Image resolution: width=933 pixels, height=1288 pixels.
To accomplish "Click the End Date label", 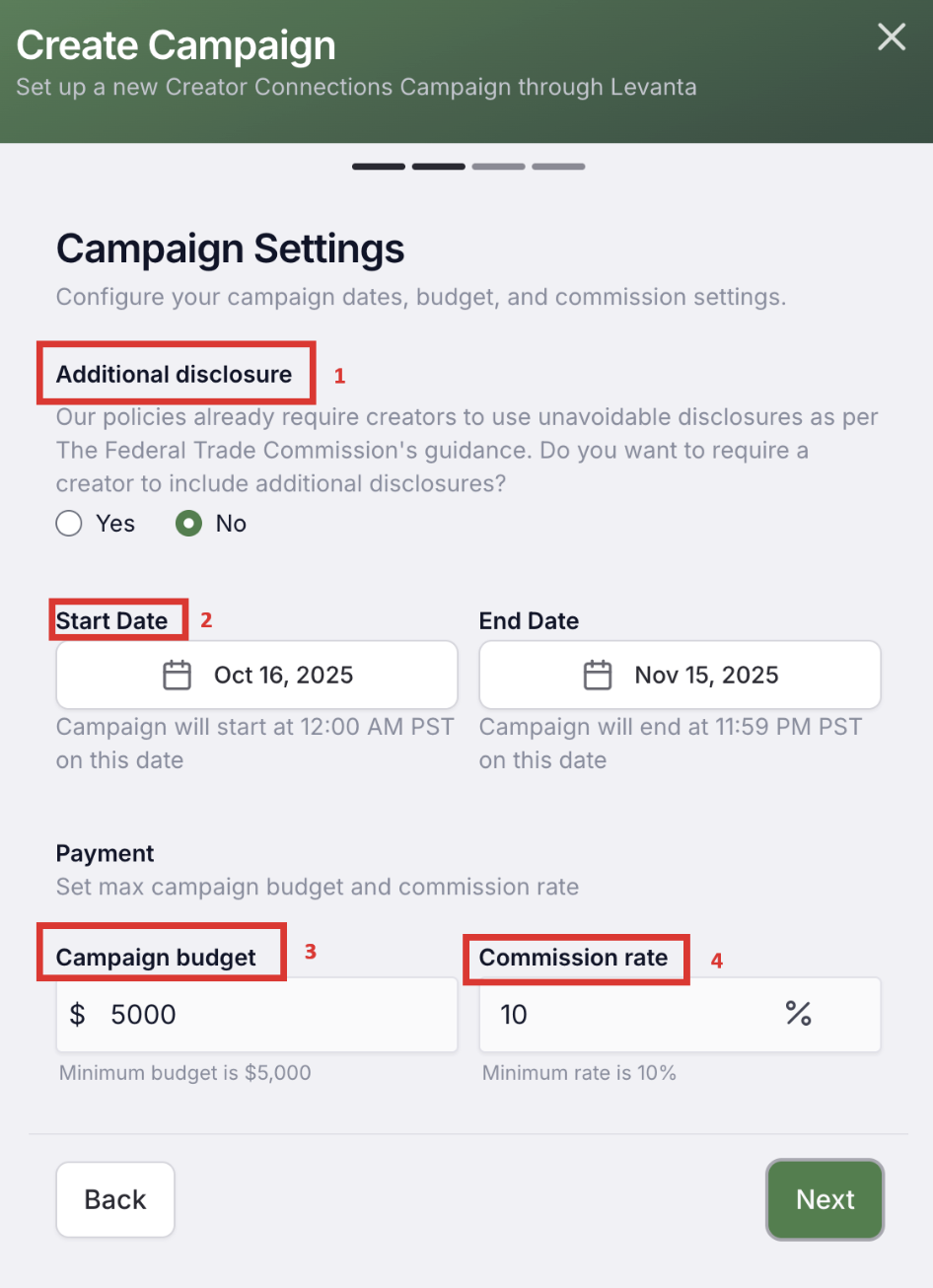I will click(x=529, y=621).
